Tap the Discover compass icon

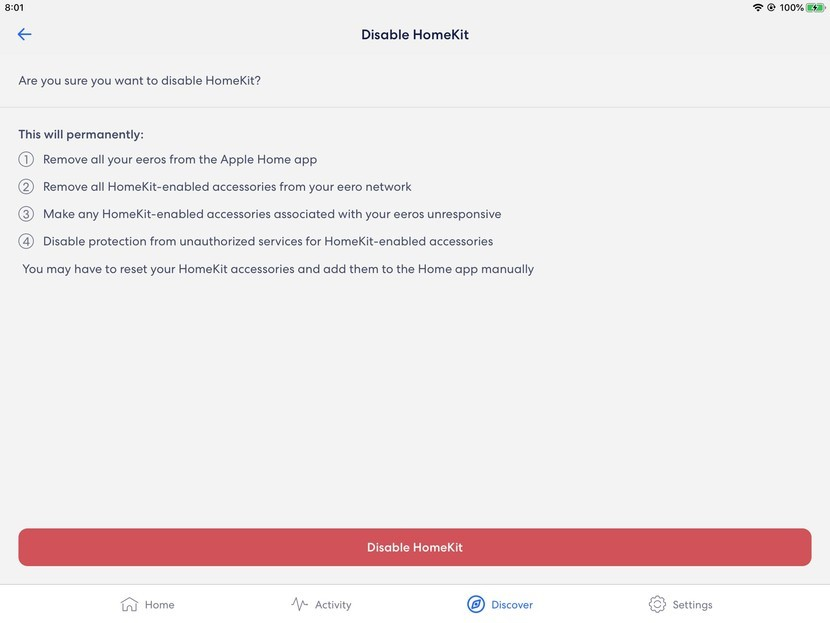[474, 604]
